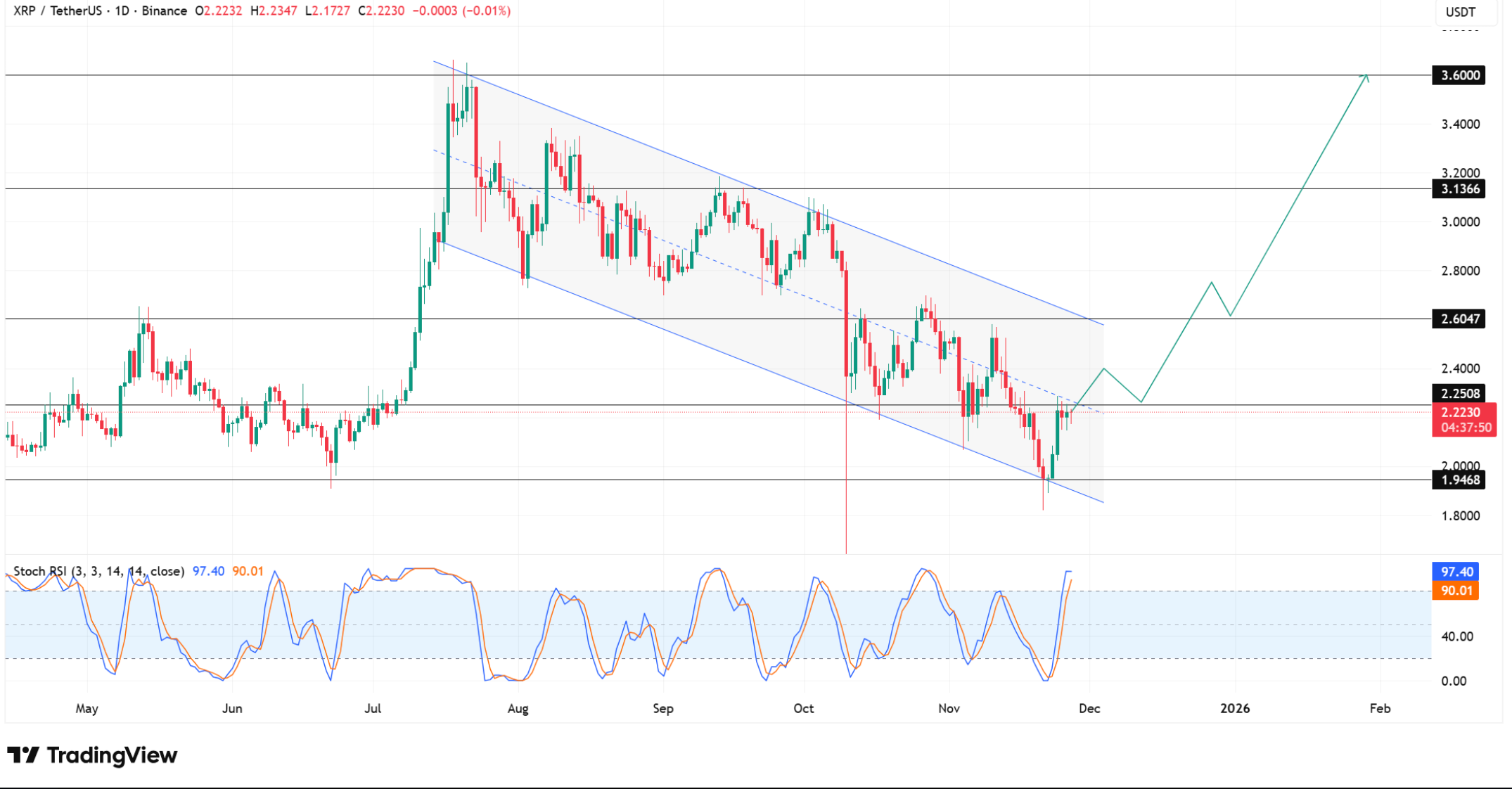Select the 3.1366 horizontal level label

tap(1459, 188)
